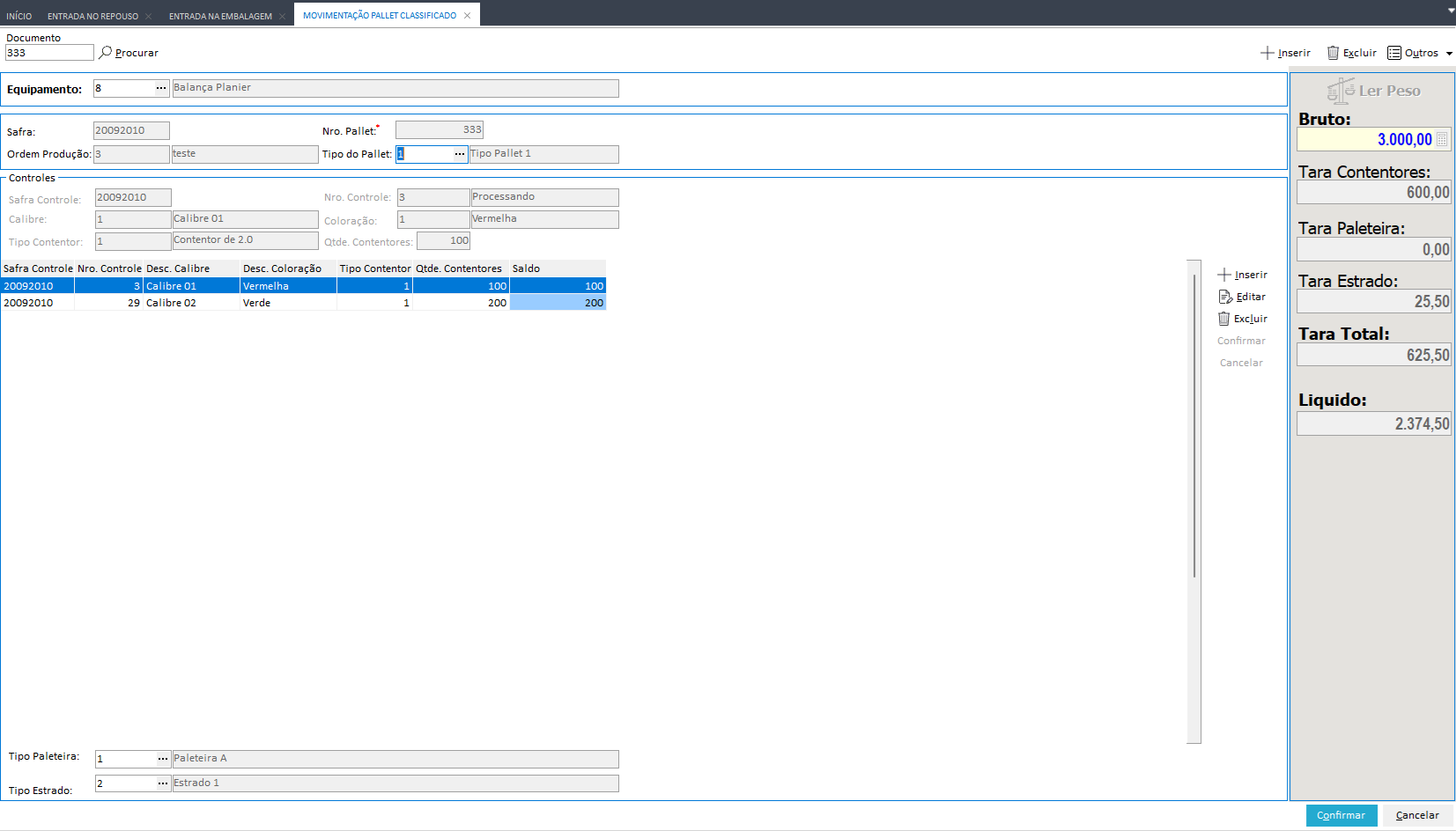
Task: Open Tipo Estrado lookup ellipsis button
Action: pos(163,783)
